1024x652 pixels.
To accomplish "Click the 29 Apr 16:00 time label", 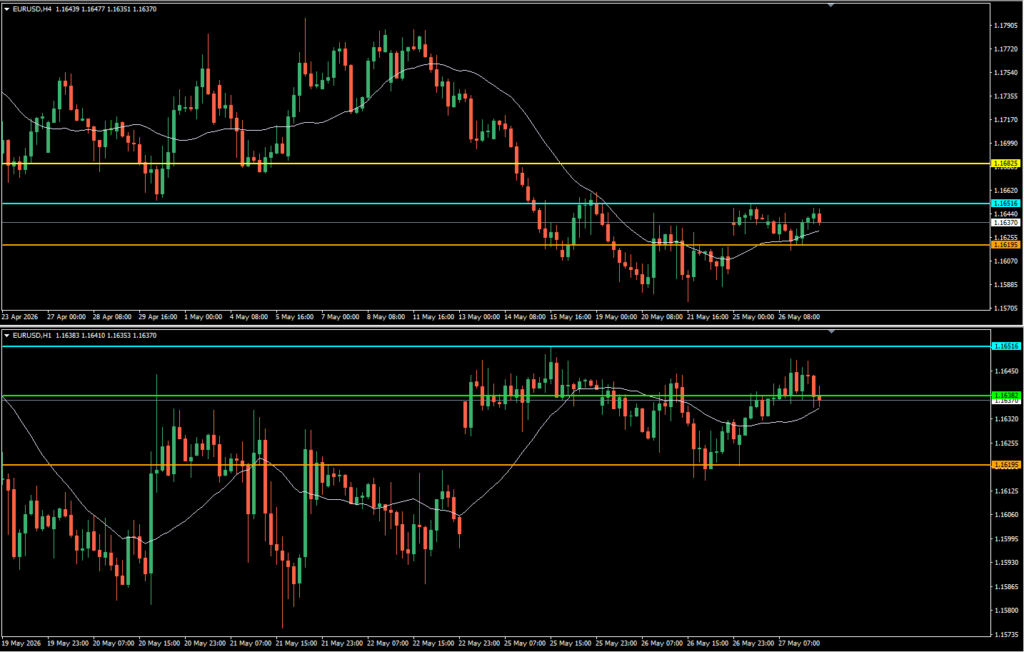I will pyautogui.click(x=159, y=316).
